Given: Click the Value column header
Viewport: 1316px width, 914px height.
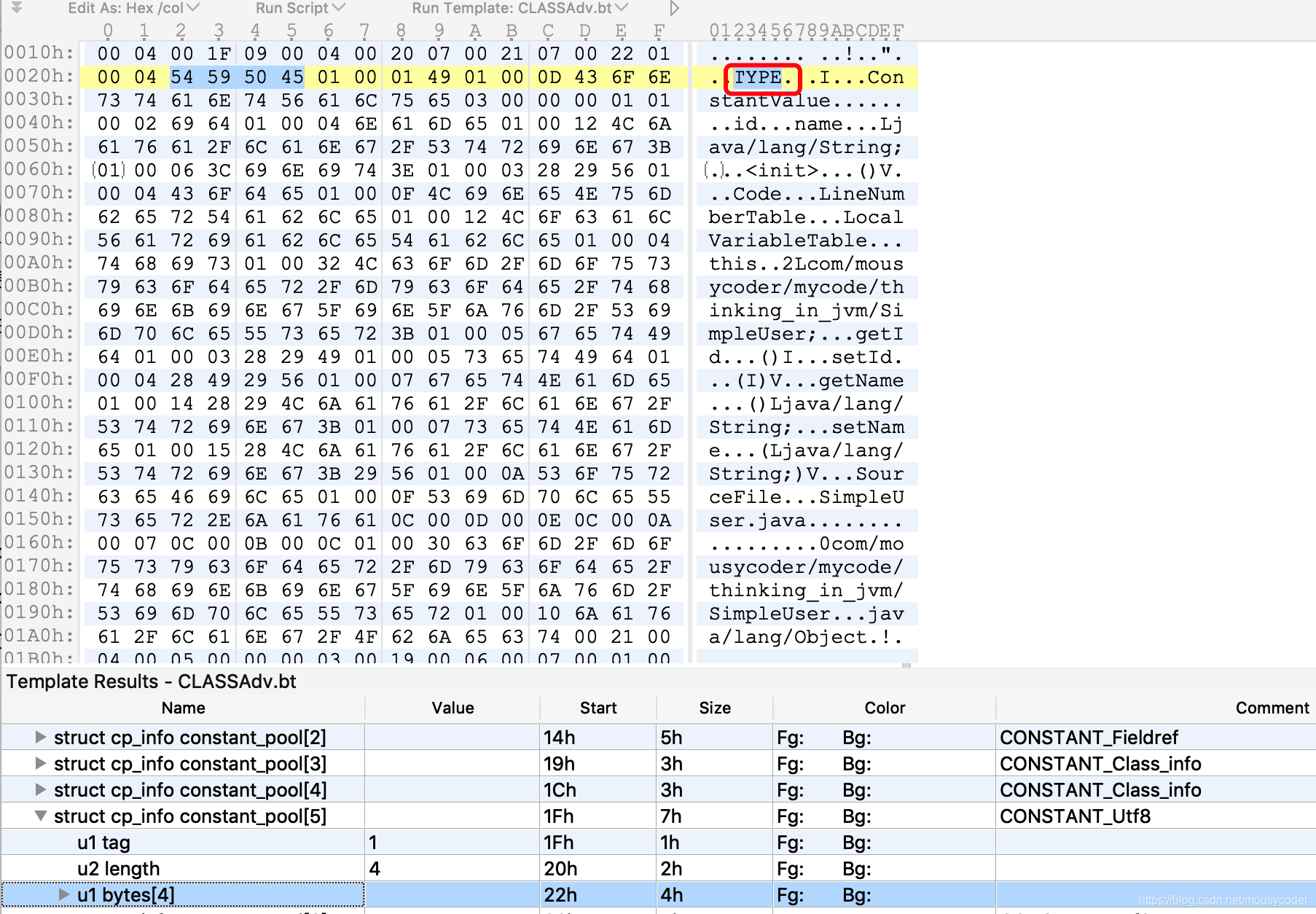Looking at the screenshot, I should click(x=453, y=708).
